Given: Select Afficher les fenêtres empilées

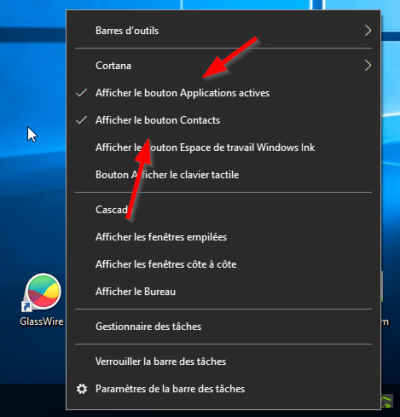Looking at the screenshot, I should (x=223, y=237).
